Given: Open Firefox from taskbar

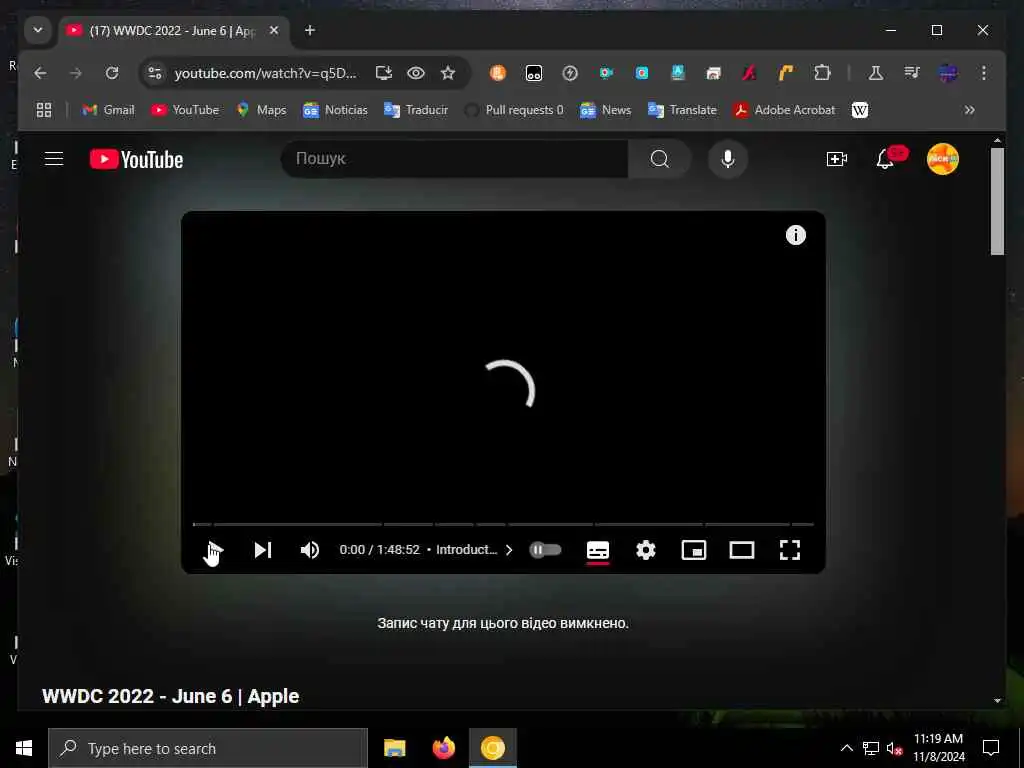Looking at the screenshot, I should (x=443, y=748).
